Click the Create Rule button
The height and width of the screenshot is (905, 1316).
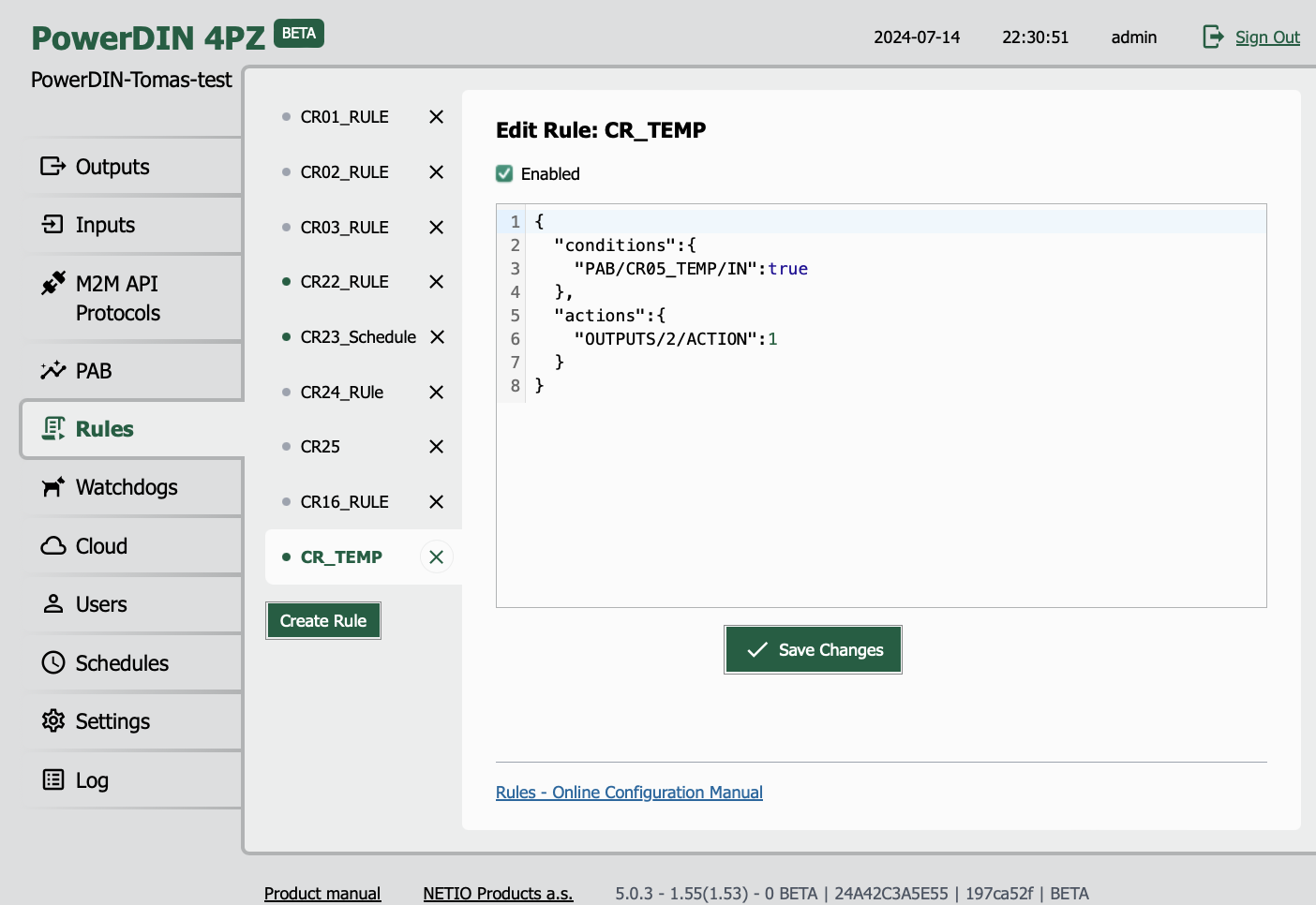coord(323,621)
